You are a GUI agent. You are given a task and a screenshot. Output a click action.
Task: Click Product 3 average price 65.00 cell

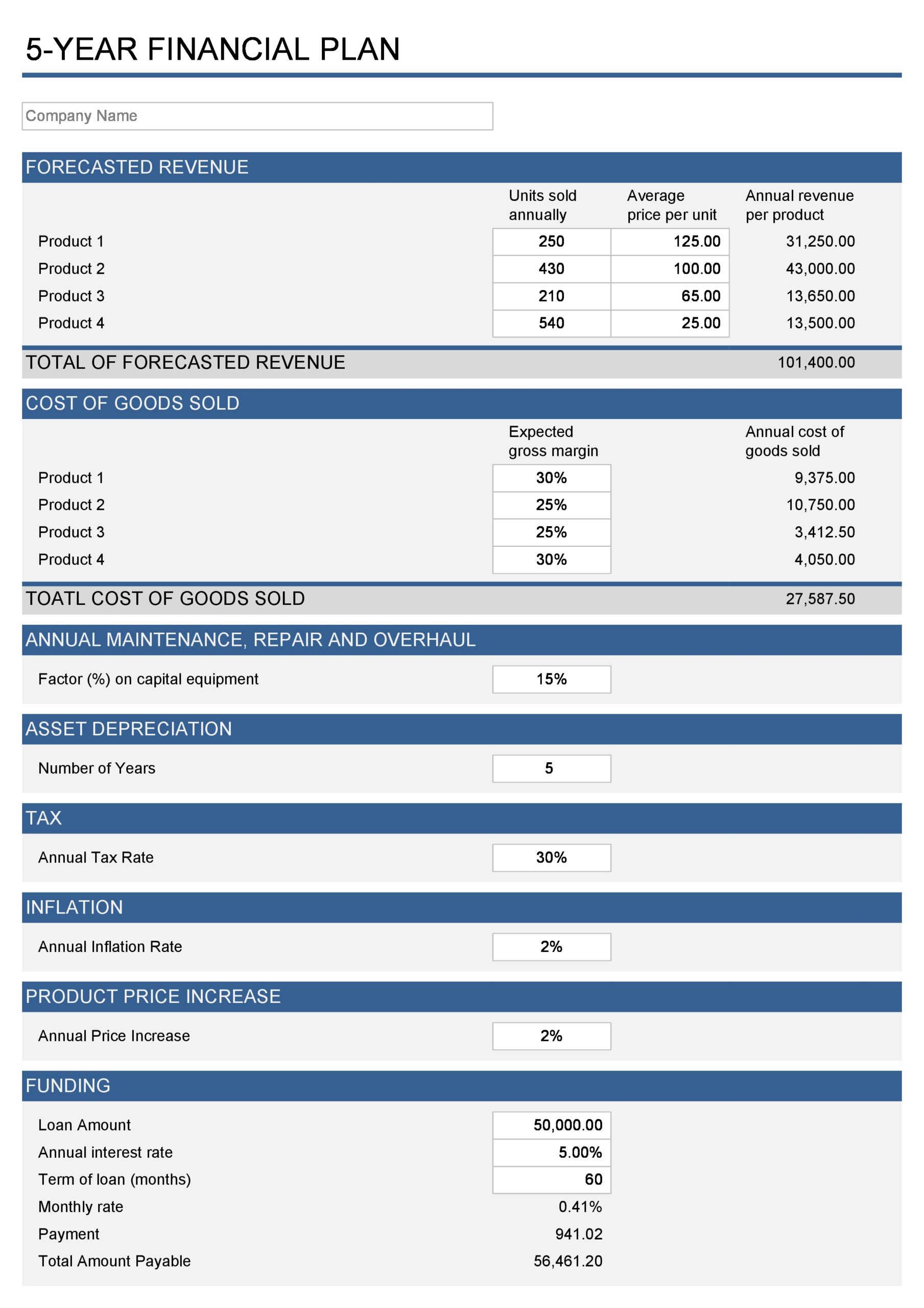coord(670,296)
